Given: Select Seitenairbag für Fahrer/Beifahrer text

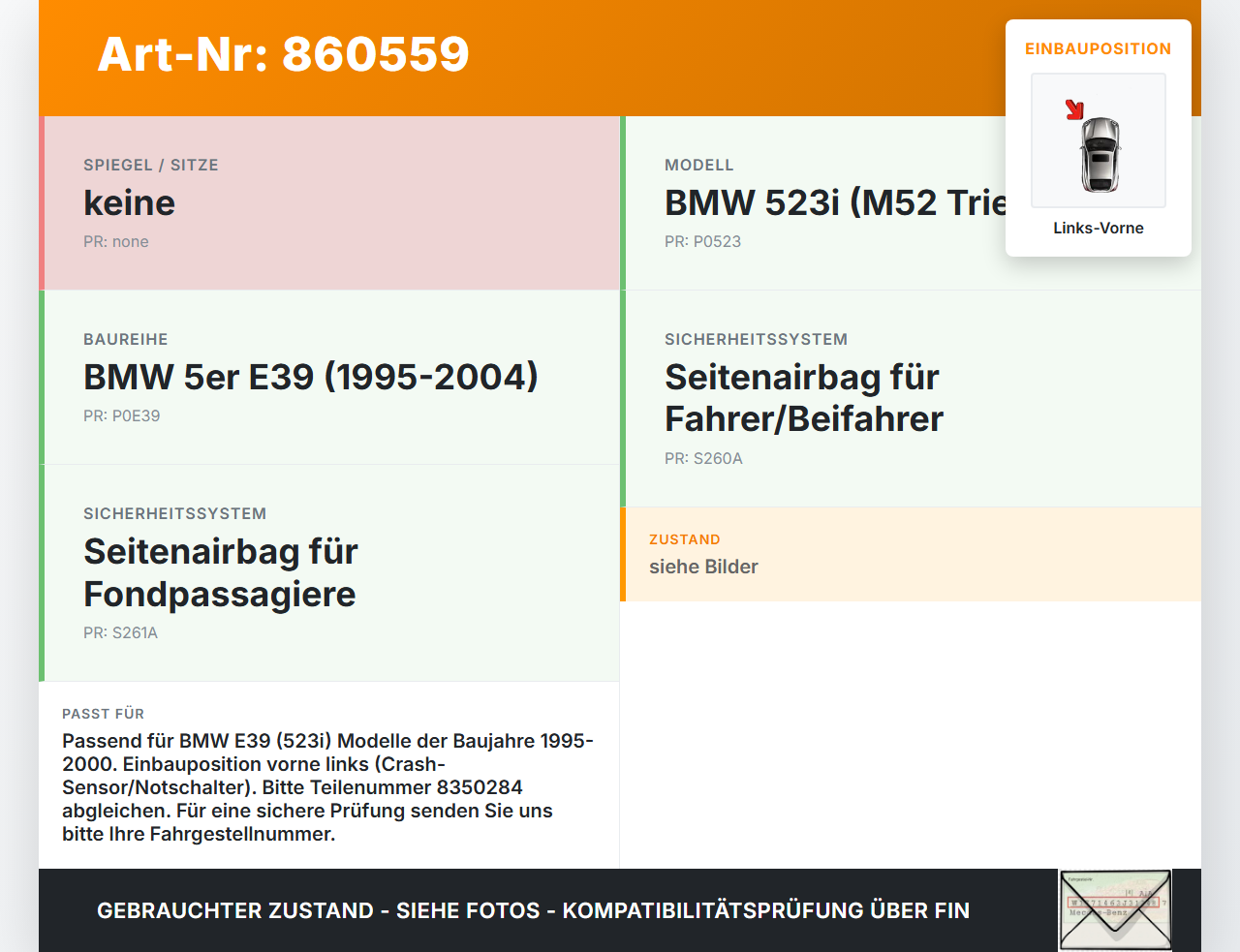Looking at the screenshot, I should point(804,398).
